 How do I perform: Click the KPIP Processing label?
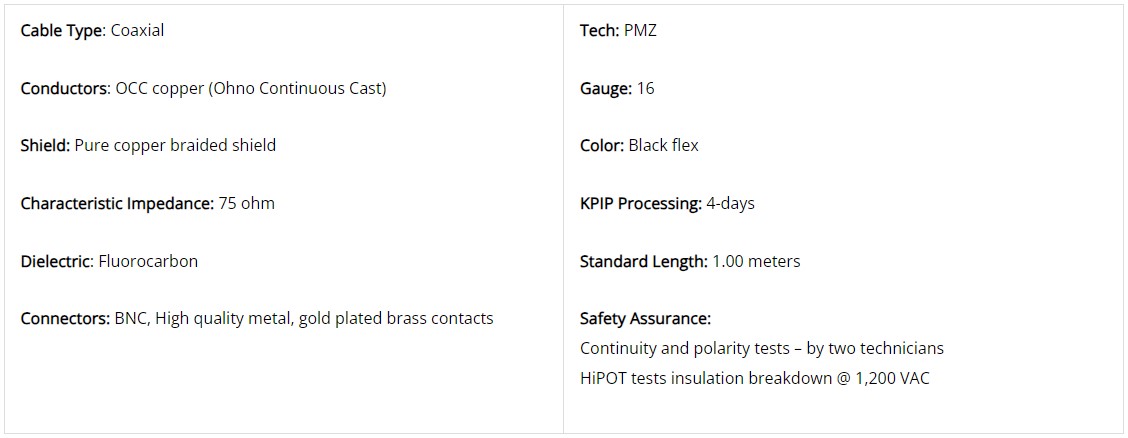(641, 203)
